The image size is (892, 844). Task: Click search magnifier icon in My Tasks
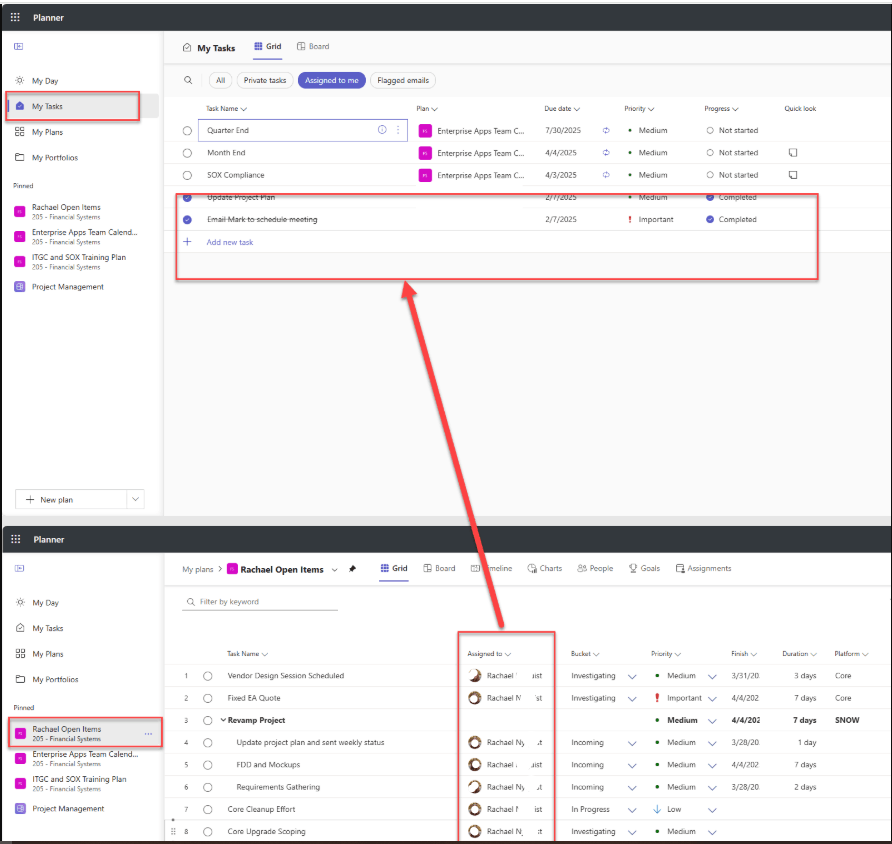pyautogui.click(x=188, y=80)
